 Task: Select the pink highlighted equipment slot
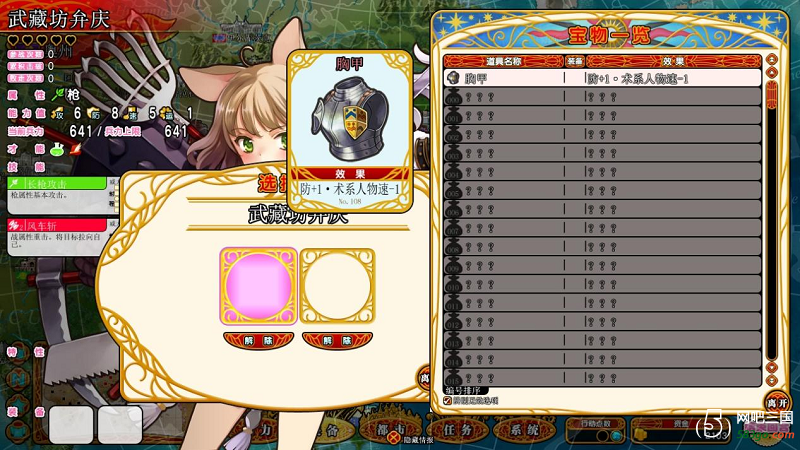click(x=258, y=286)
